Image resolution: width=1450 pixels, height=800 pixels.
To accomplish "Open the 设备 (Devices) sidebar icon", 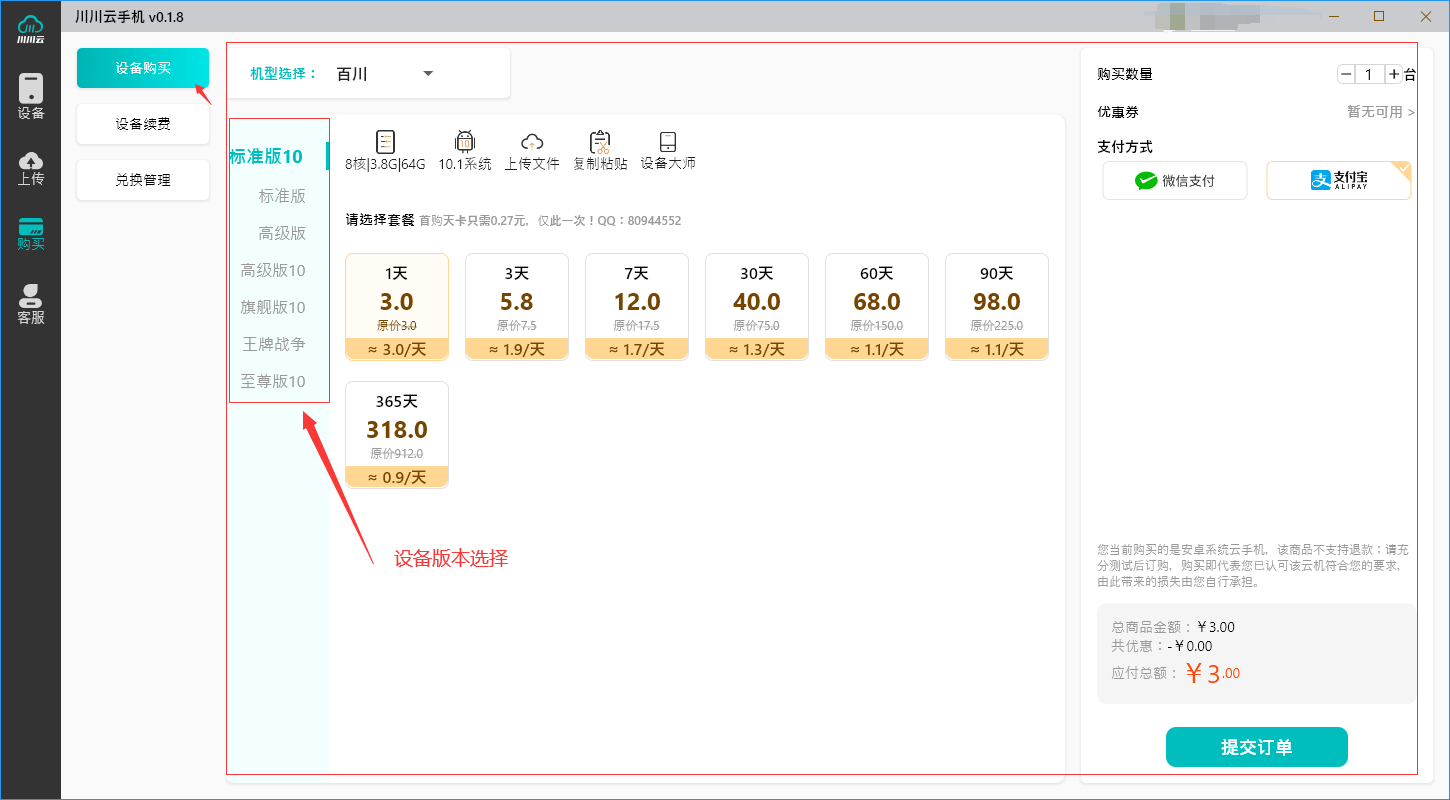I will [x=30, y=97].
